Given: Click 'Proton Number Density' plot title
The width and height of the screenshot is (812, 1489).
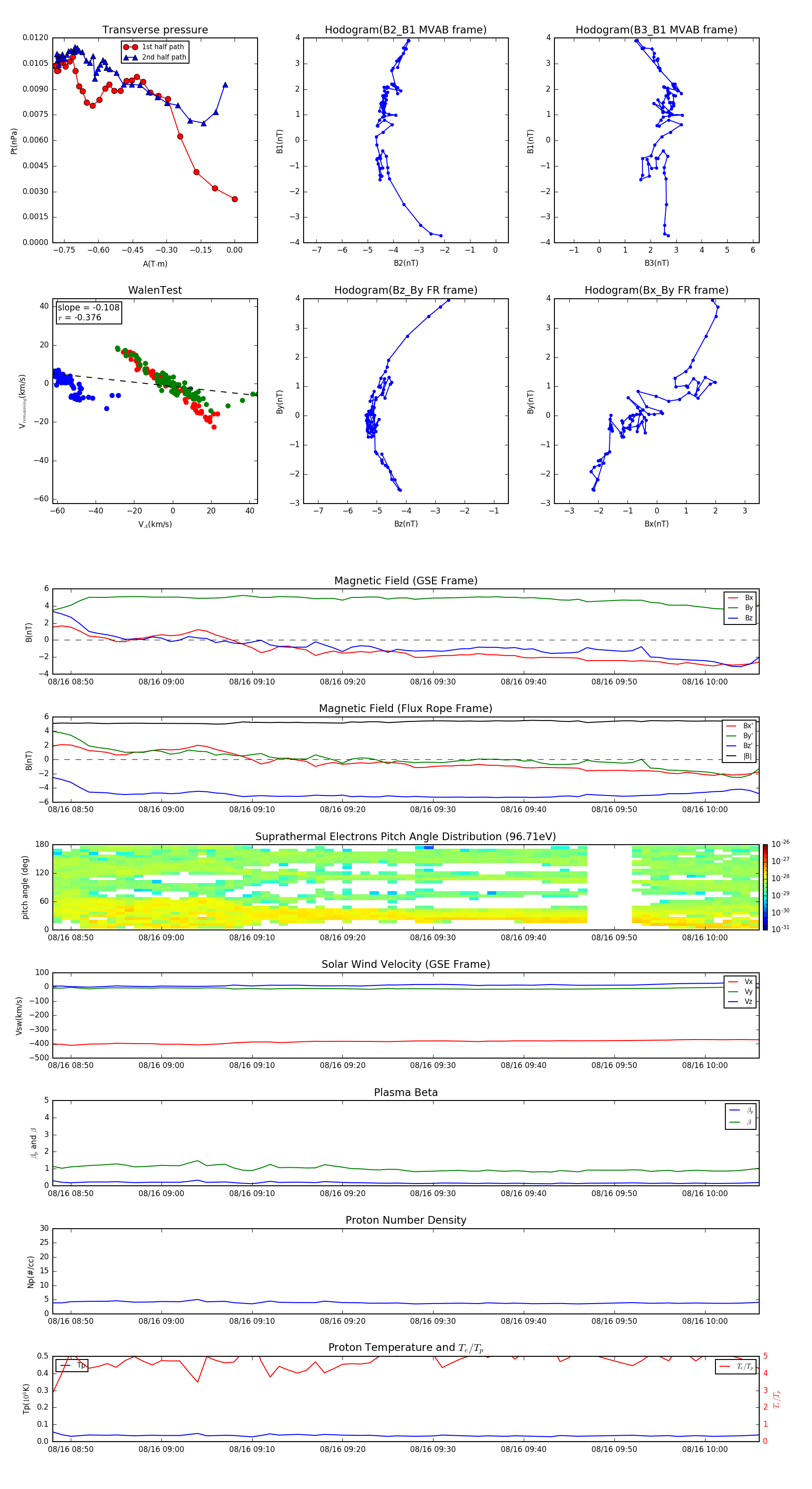Looking at the screenshot, I should pos(406,1221).
